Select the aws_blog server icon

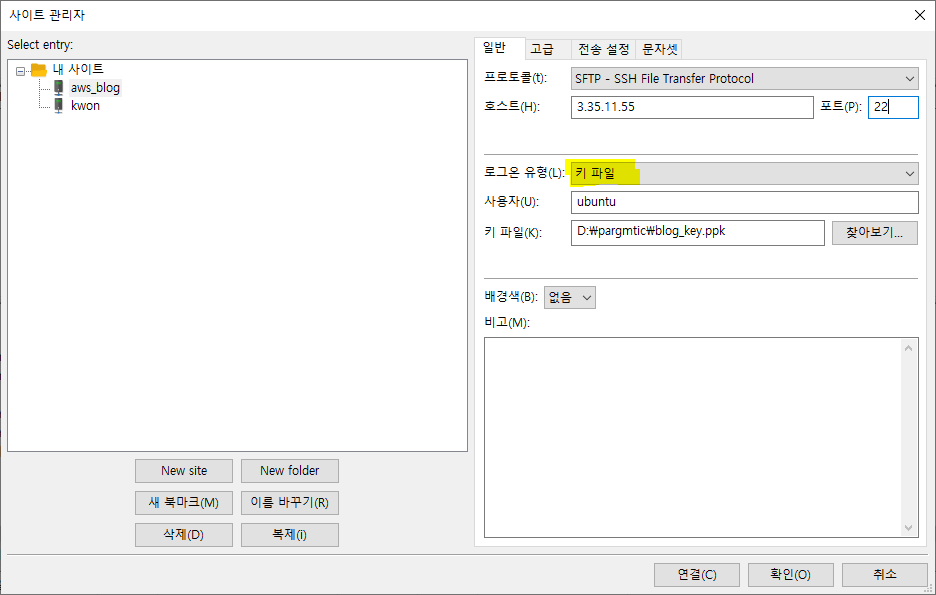(59, 88)
